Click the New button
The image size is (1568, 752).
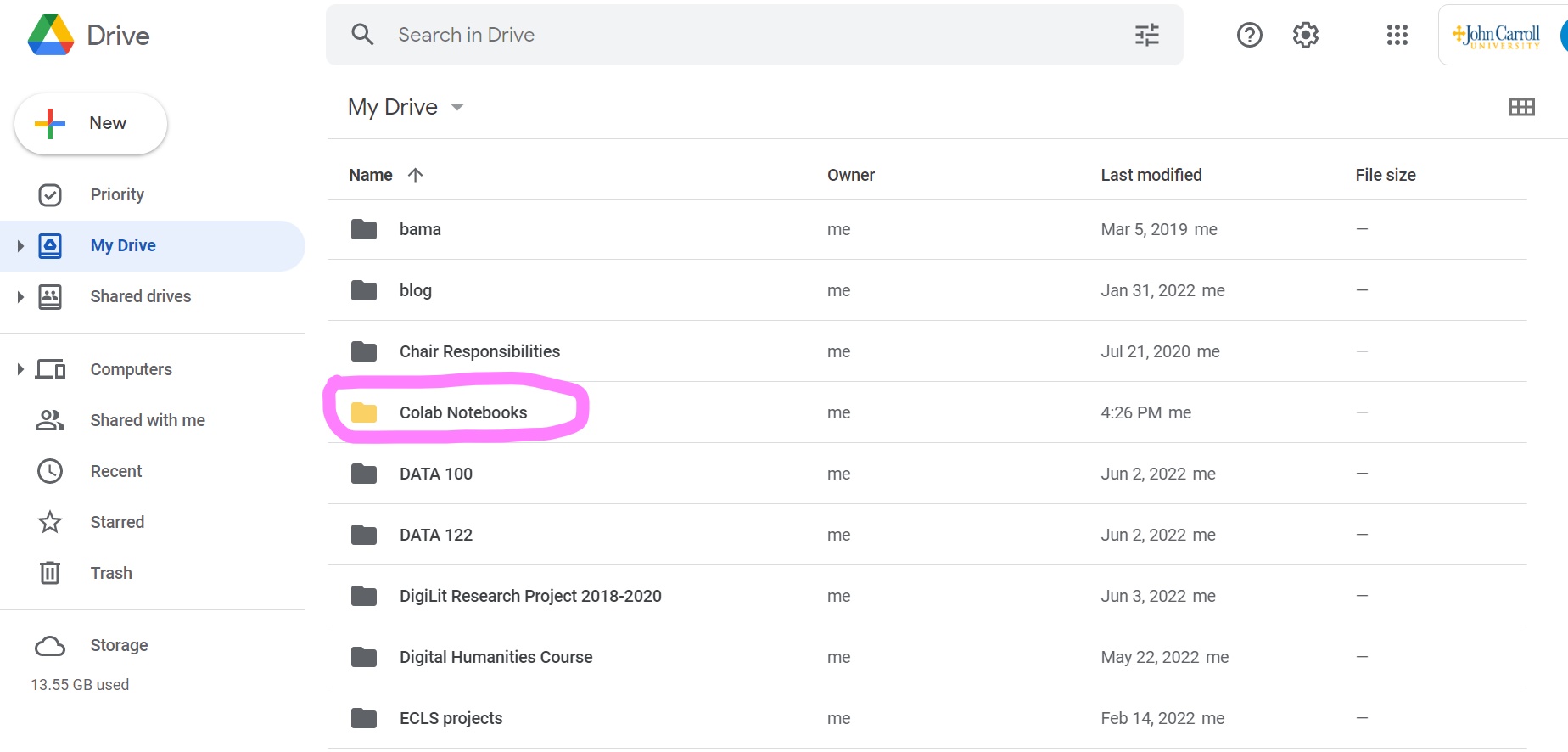point(91,124)
